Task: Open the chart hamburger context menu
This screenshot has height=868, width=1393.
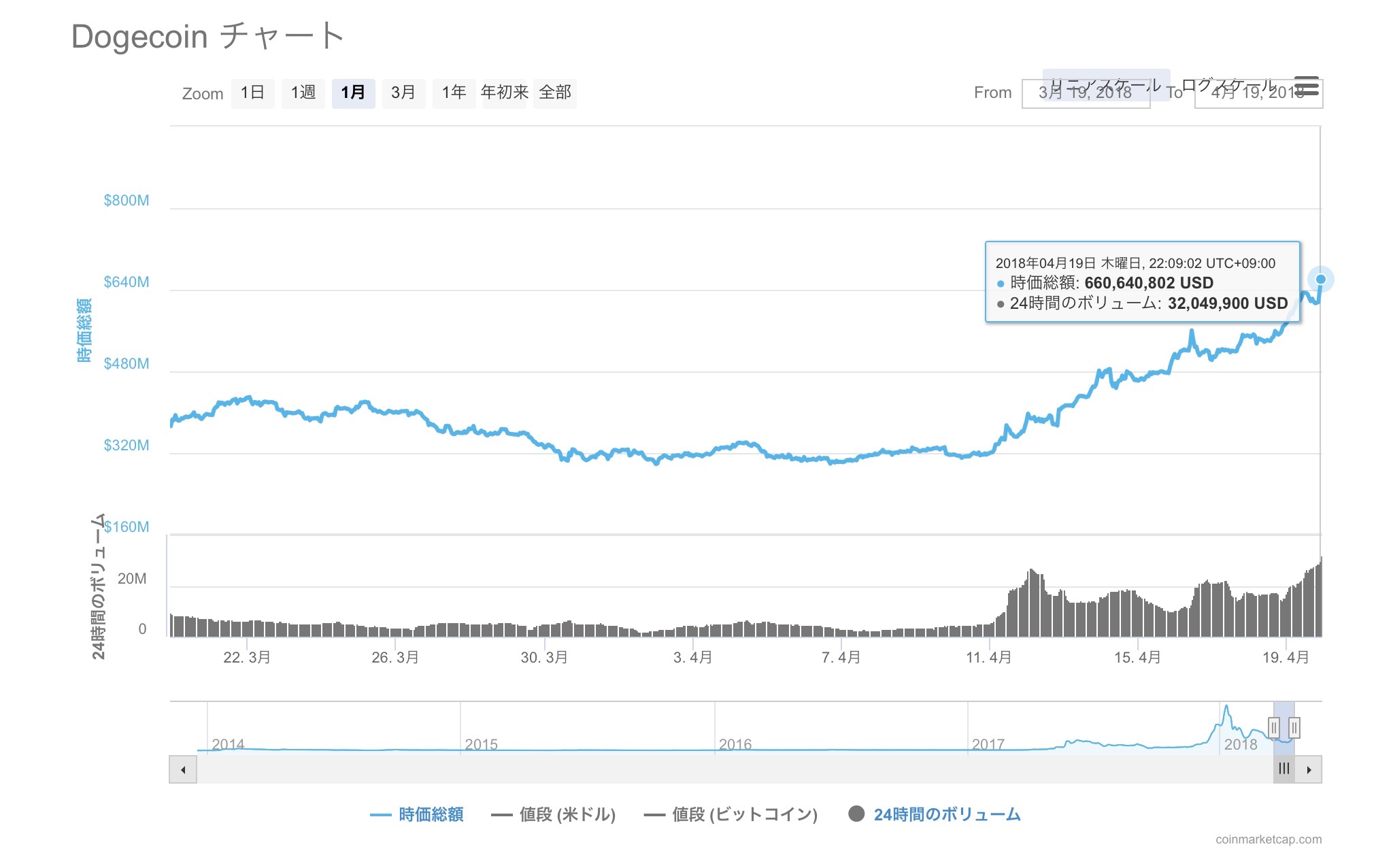Action: (1307, 86)
